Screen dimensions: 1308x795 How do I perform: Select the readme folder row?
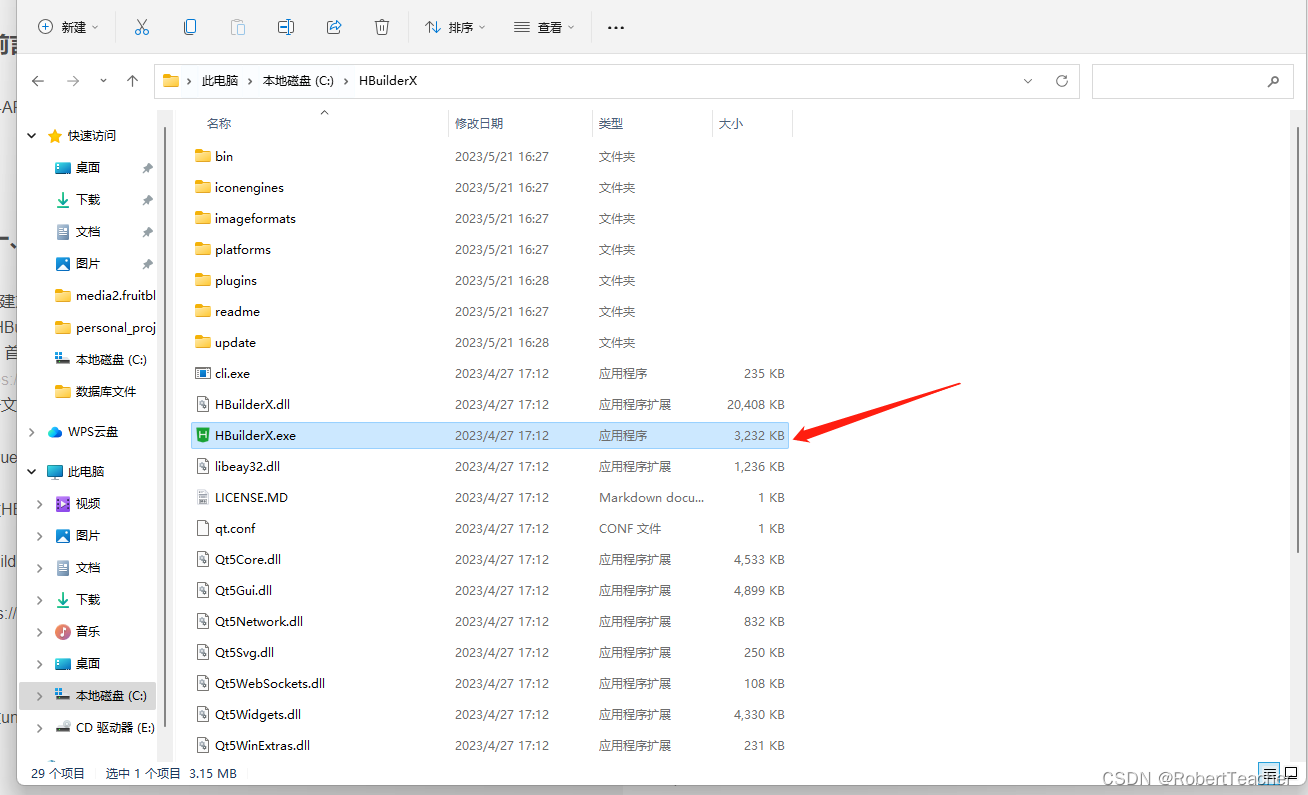click(490, 311)
